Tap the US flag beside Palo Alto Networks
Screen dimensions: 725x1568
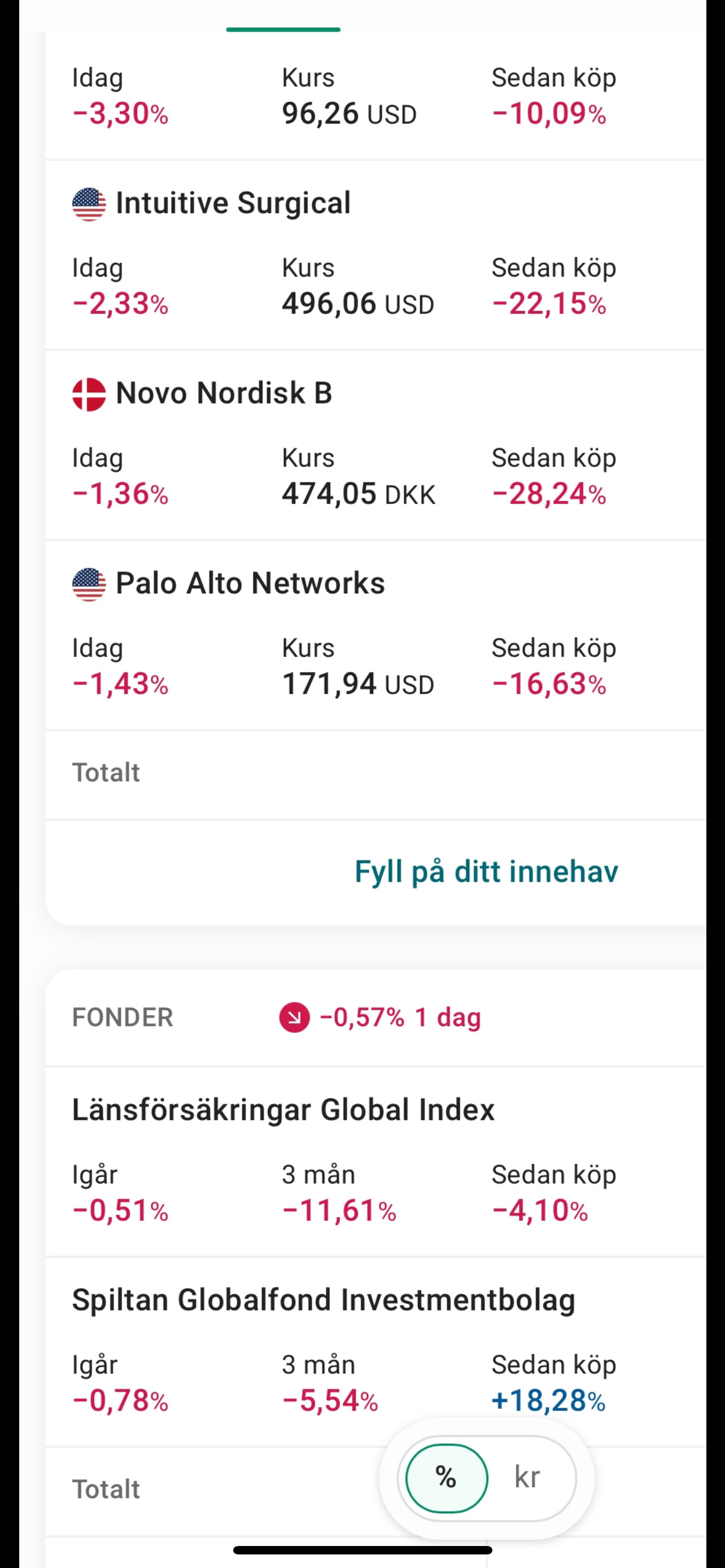coord(89,584)
